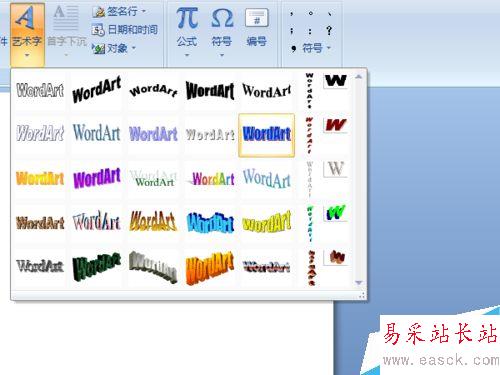The width and height of the screenshot is (500, 375).
Task: Expand the 首字下沉 dropdown arrow
Action: 66,55
